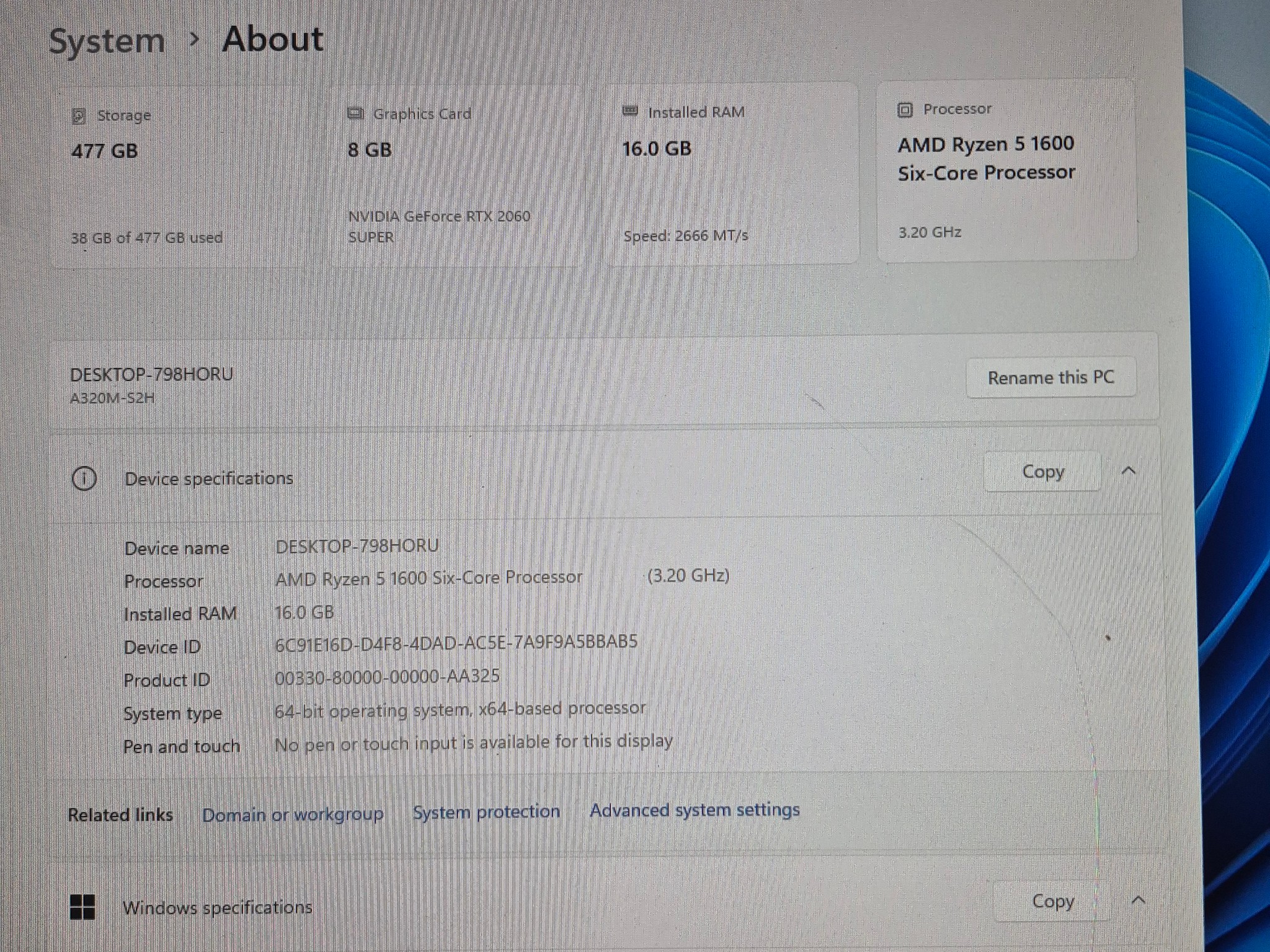Image resolution: width=1270 pixels, height=952 pixels.
Task: Select the Product ID 00330-80000-00000-AA325
Action: pyautogui.click(x=387, y=677)
